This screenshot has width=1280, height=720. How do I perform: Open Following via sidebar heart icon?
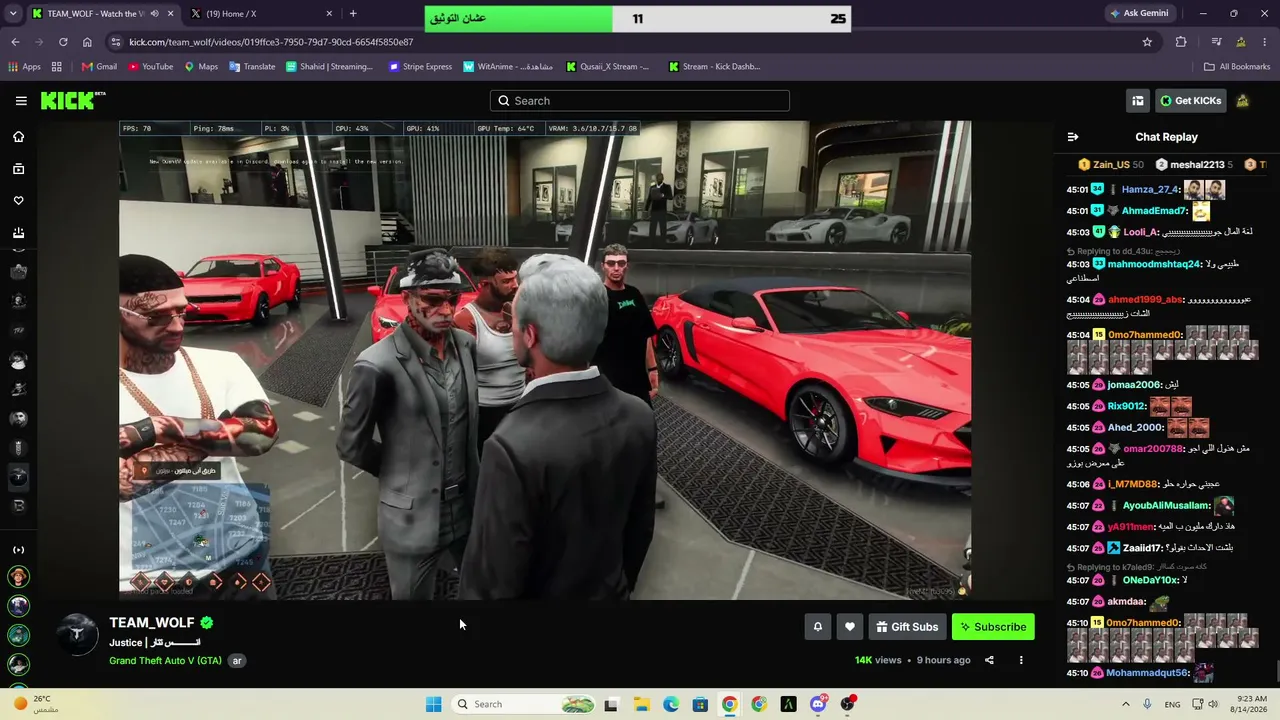point(18,201)
